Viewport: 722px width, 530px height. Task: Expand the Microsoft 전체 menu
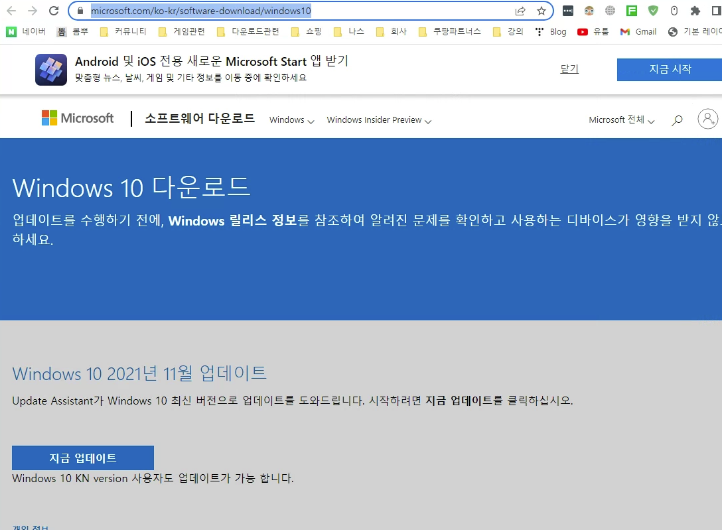(622, 120)
